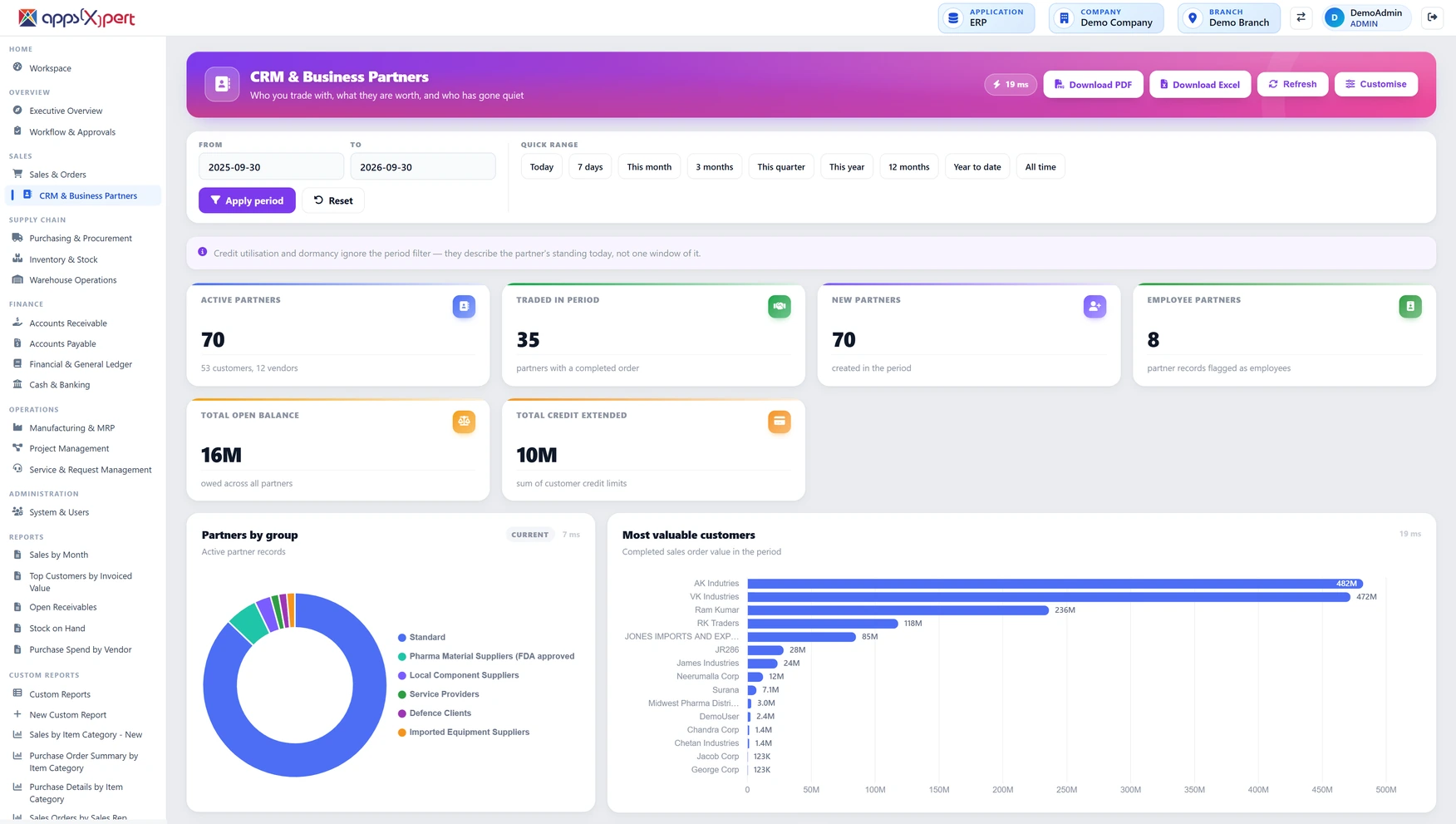Click the Employee Partners card icon
The height and width of the screenshot is (824, 1456).
coord(1410,306)
